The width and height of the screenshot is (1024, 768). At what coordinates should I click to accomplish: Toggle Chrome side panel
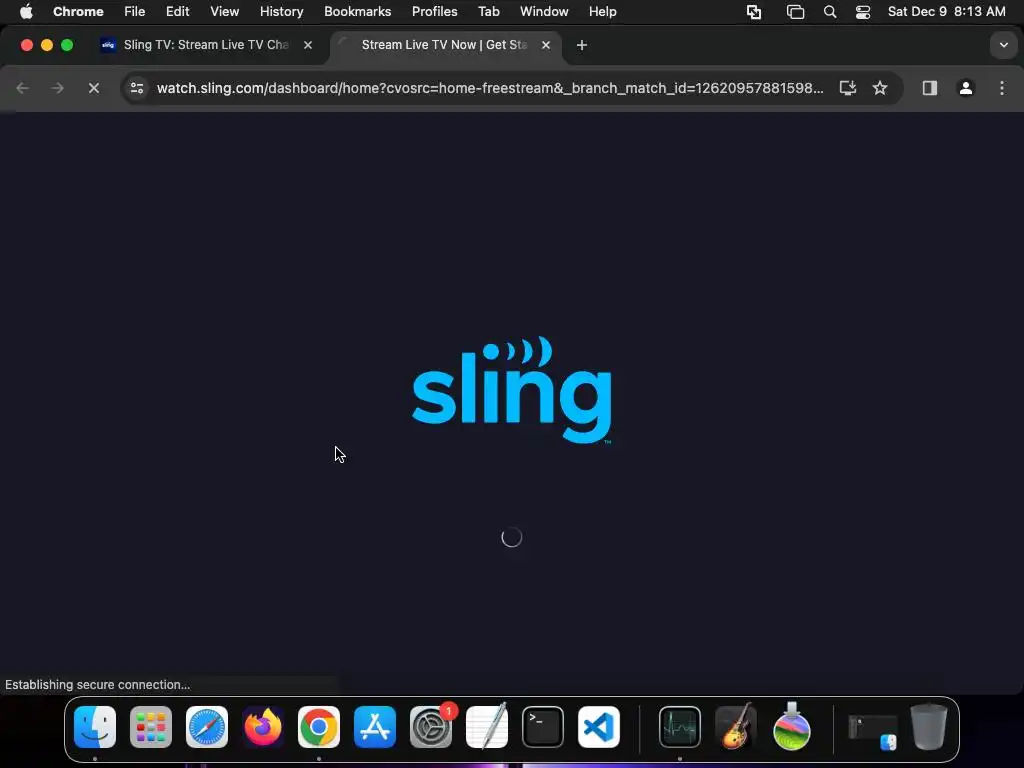(x=929, y=88)
